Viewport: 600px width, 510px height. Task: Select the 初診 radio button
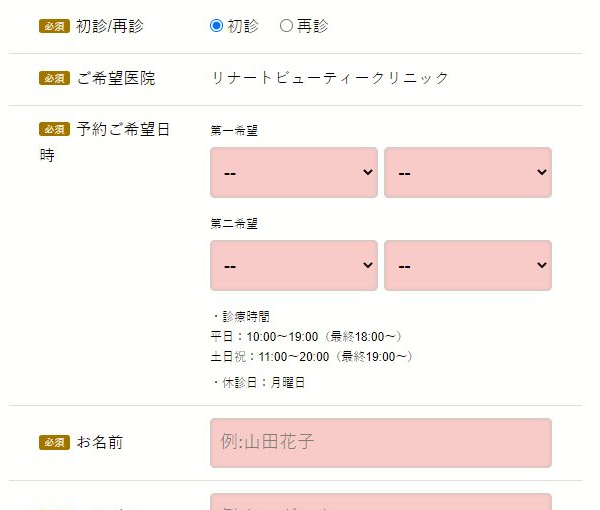[216, 26]
